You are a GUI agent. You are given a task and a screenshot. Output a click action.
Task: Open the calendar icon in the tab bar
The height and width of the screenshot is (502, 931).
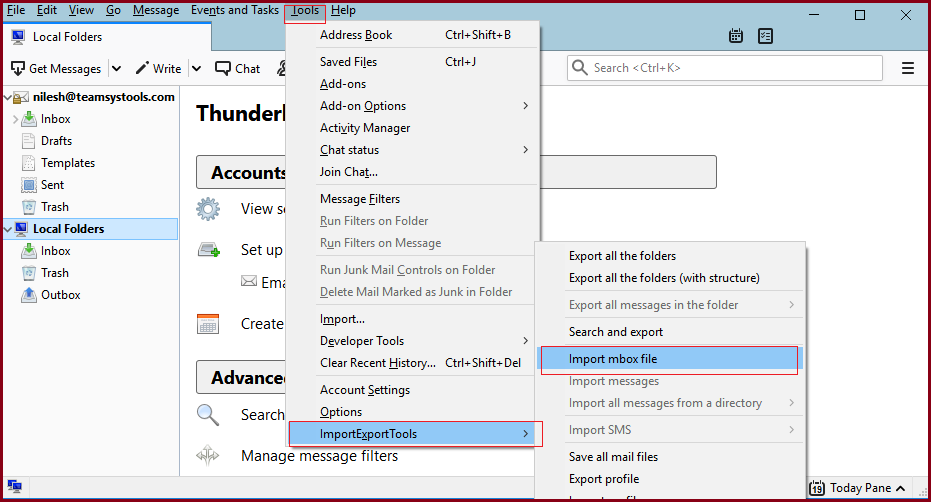tap(736, 36)
